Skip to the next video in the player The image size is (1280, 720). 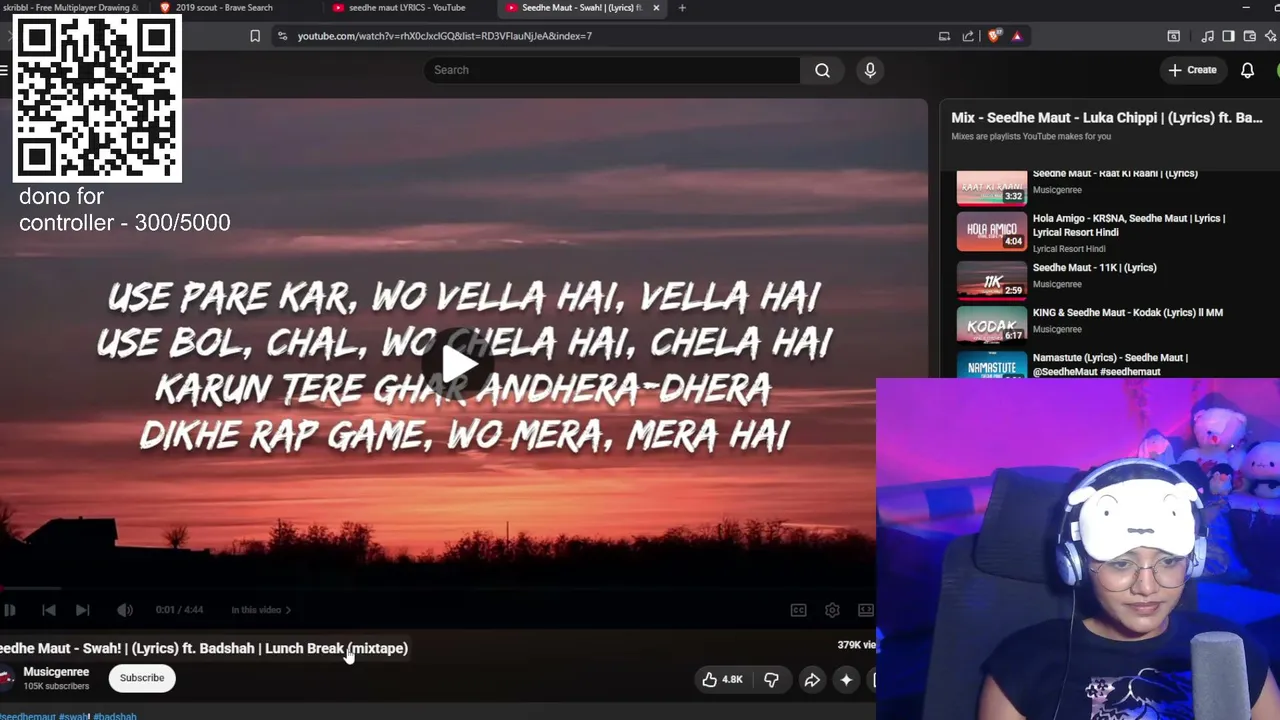83,610
